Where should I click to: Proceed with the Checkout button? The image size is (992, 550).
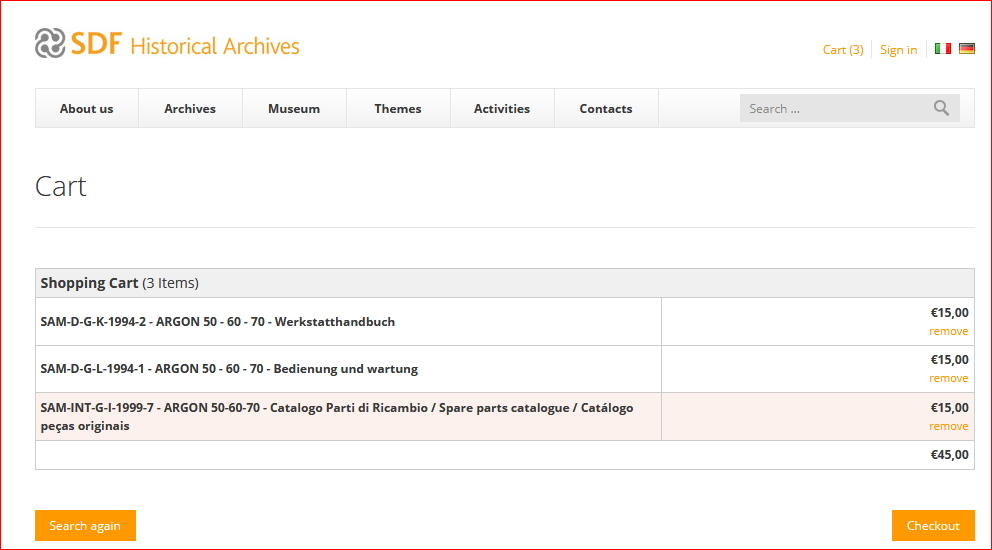click(x=932, y=525)
